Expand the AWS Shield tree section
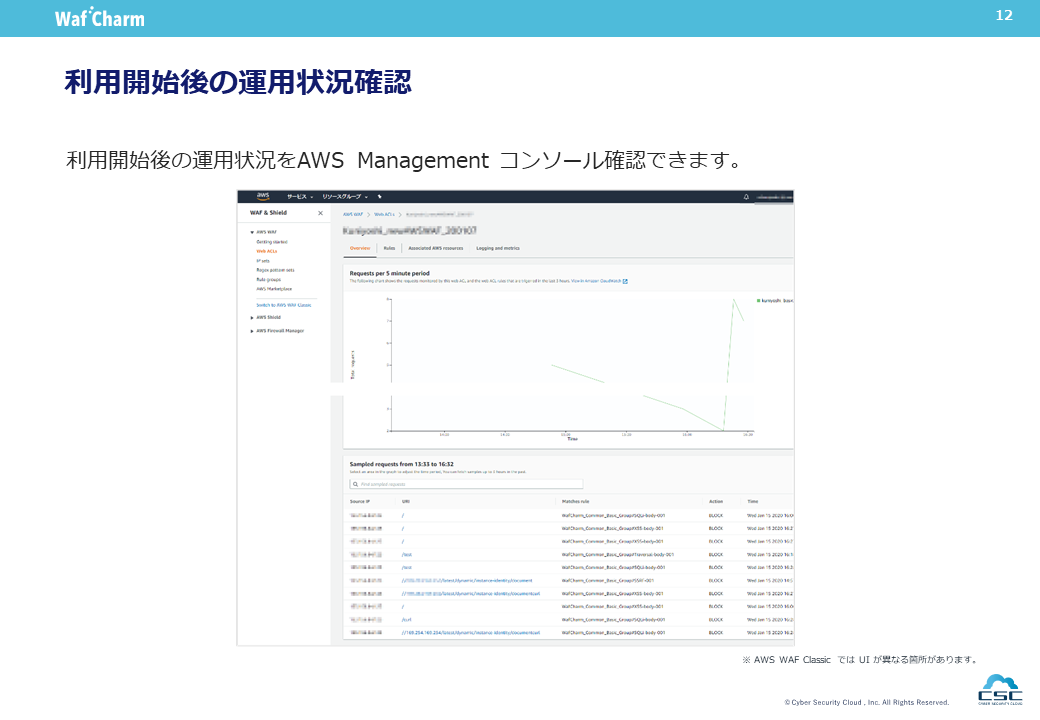The height and width of the screenshot is (720, 1040). pos(252,317)
